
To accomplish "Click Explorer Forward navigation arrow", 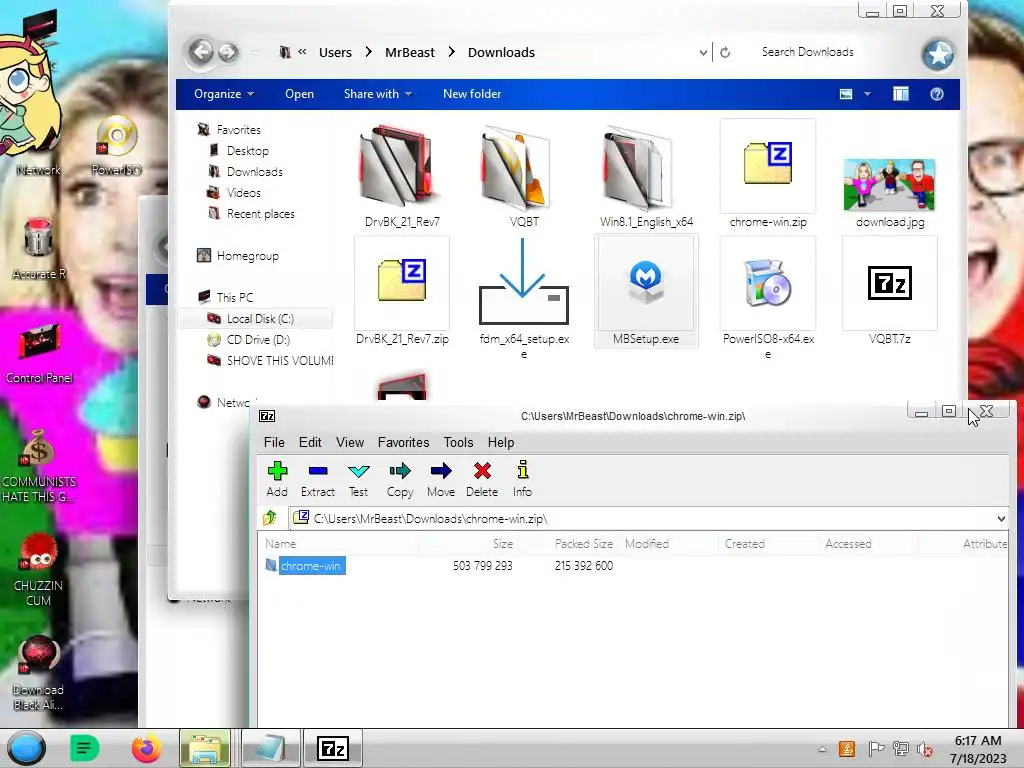I will tap(228, 51).
